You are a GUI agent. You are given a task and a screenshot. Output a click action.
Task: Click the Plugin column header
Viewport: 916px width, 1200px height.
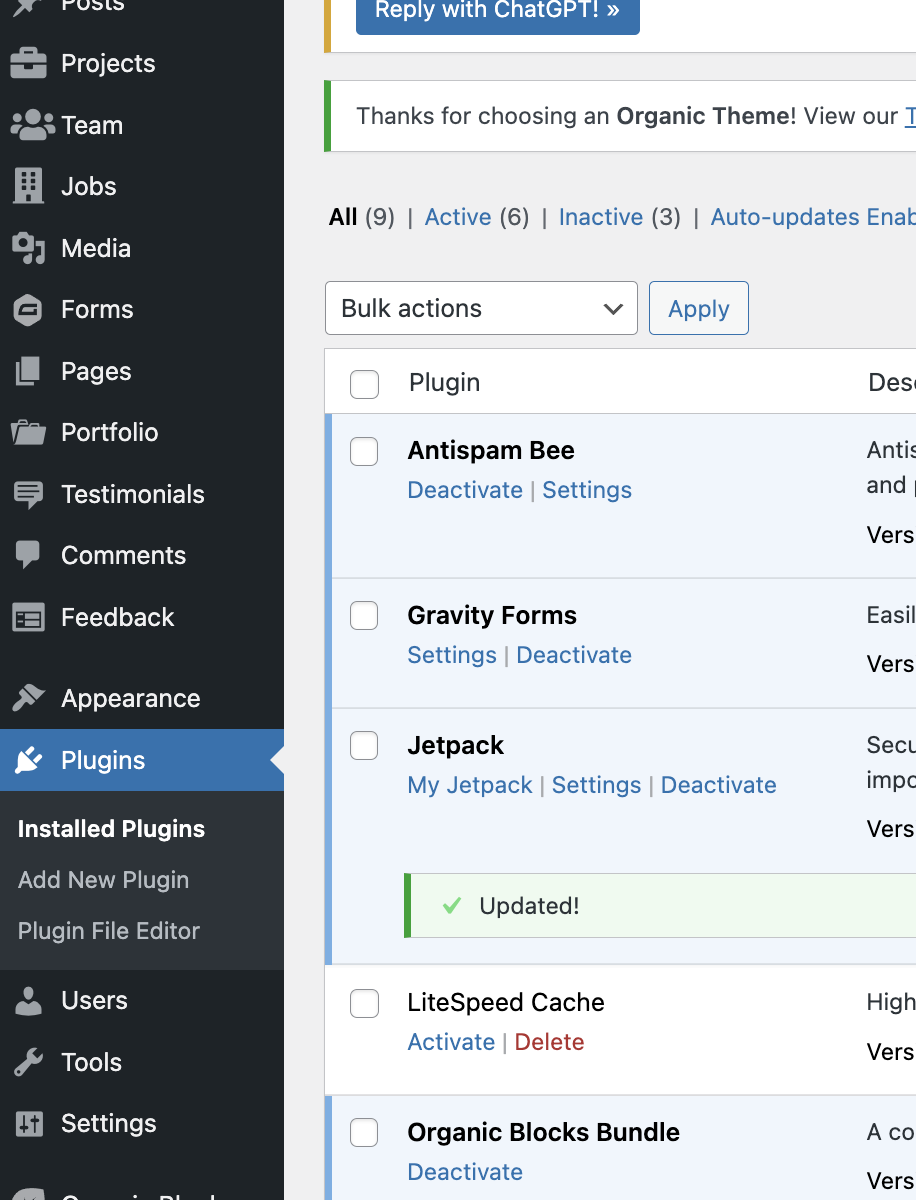(444, 383)
